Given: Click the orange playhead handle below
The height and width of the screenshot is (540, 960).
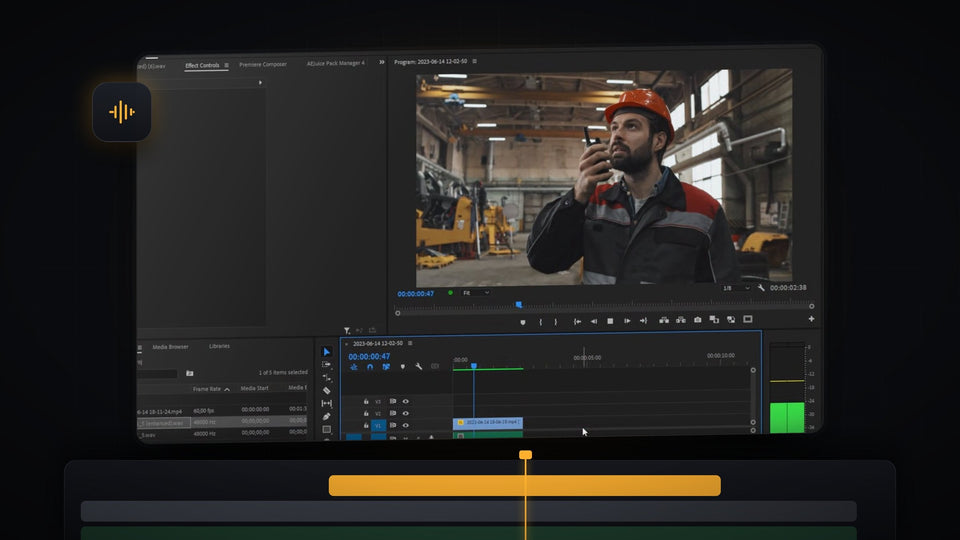Looking at the screenshot, I should coord(525,455).
